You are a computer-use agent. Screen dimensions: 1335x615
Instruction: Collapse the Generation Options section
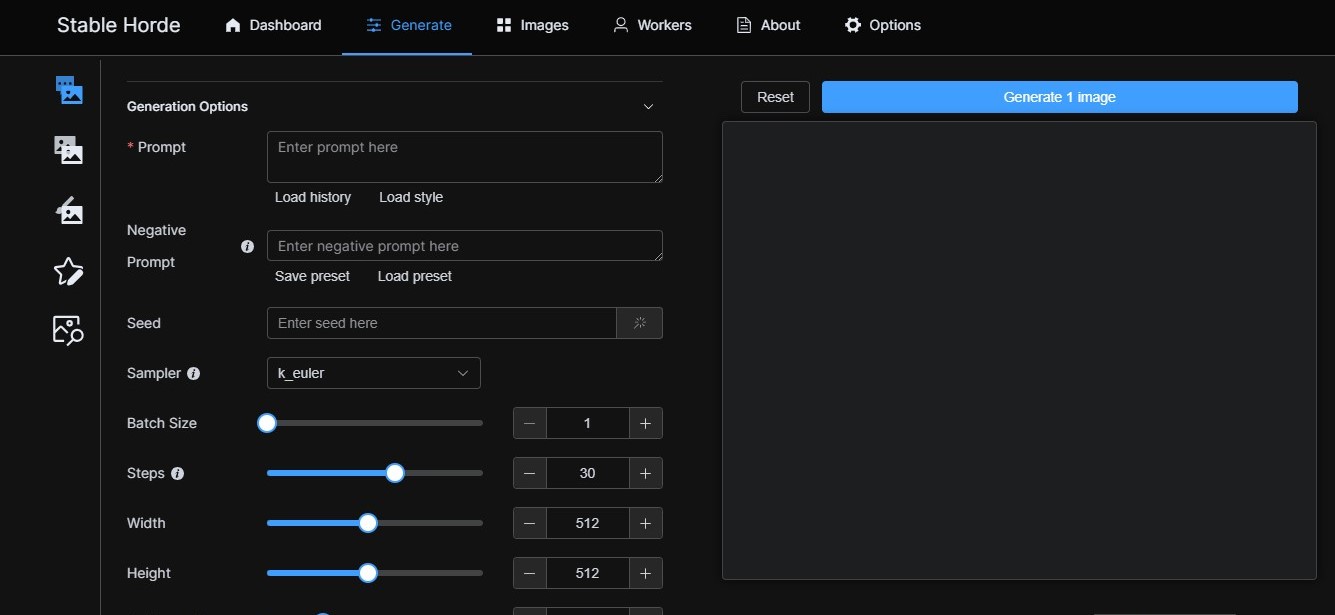(x=648, y=106)
